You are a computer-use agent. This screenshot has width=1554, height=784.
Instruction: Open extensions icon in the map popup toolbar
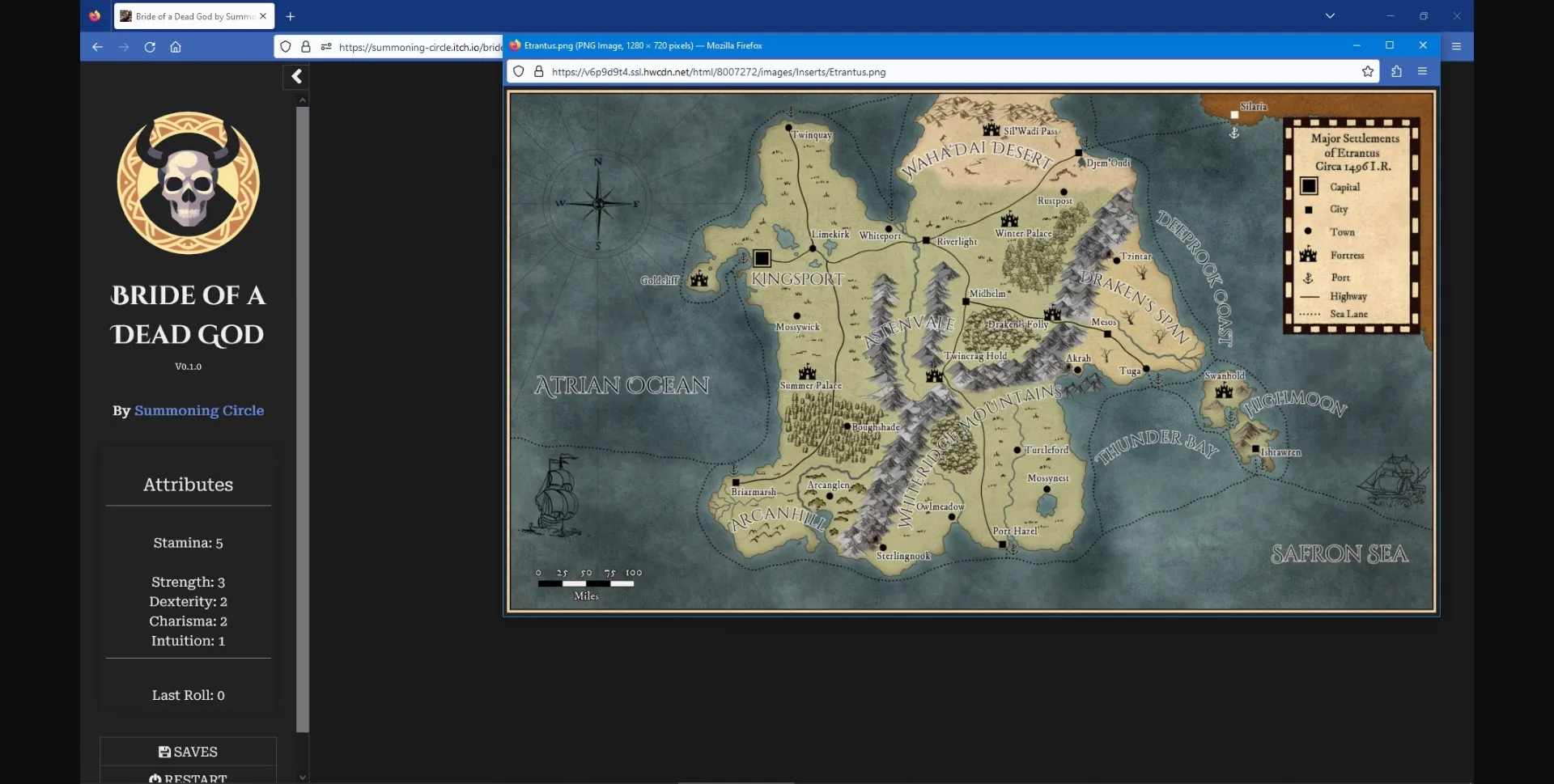pos(1396,71)
